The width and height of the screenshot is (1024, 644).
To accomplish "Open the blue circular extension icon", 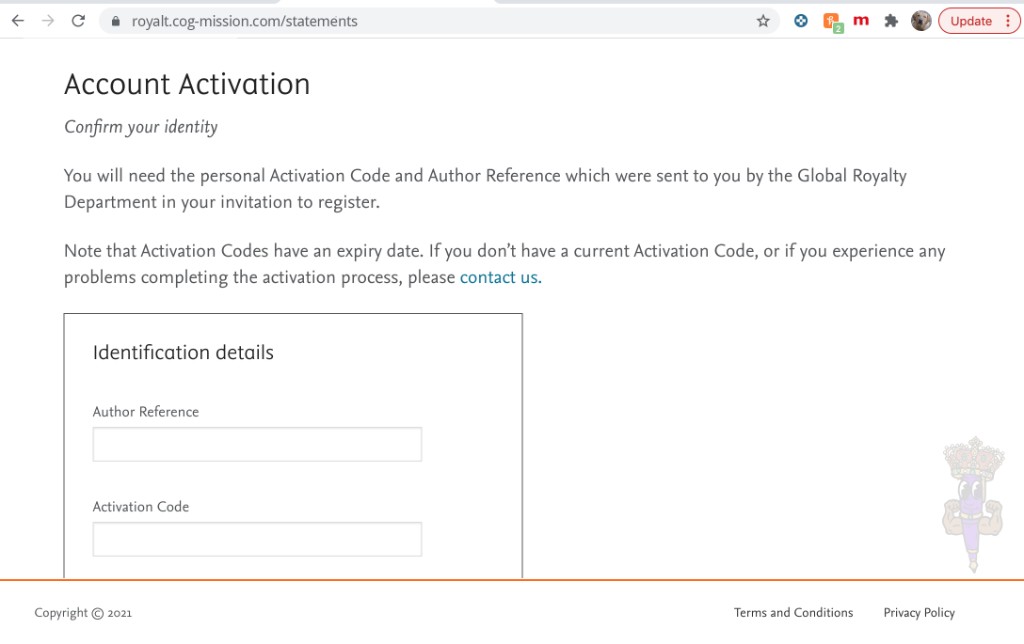I will [x=801, y=21].
